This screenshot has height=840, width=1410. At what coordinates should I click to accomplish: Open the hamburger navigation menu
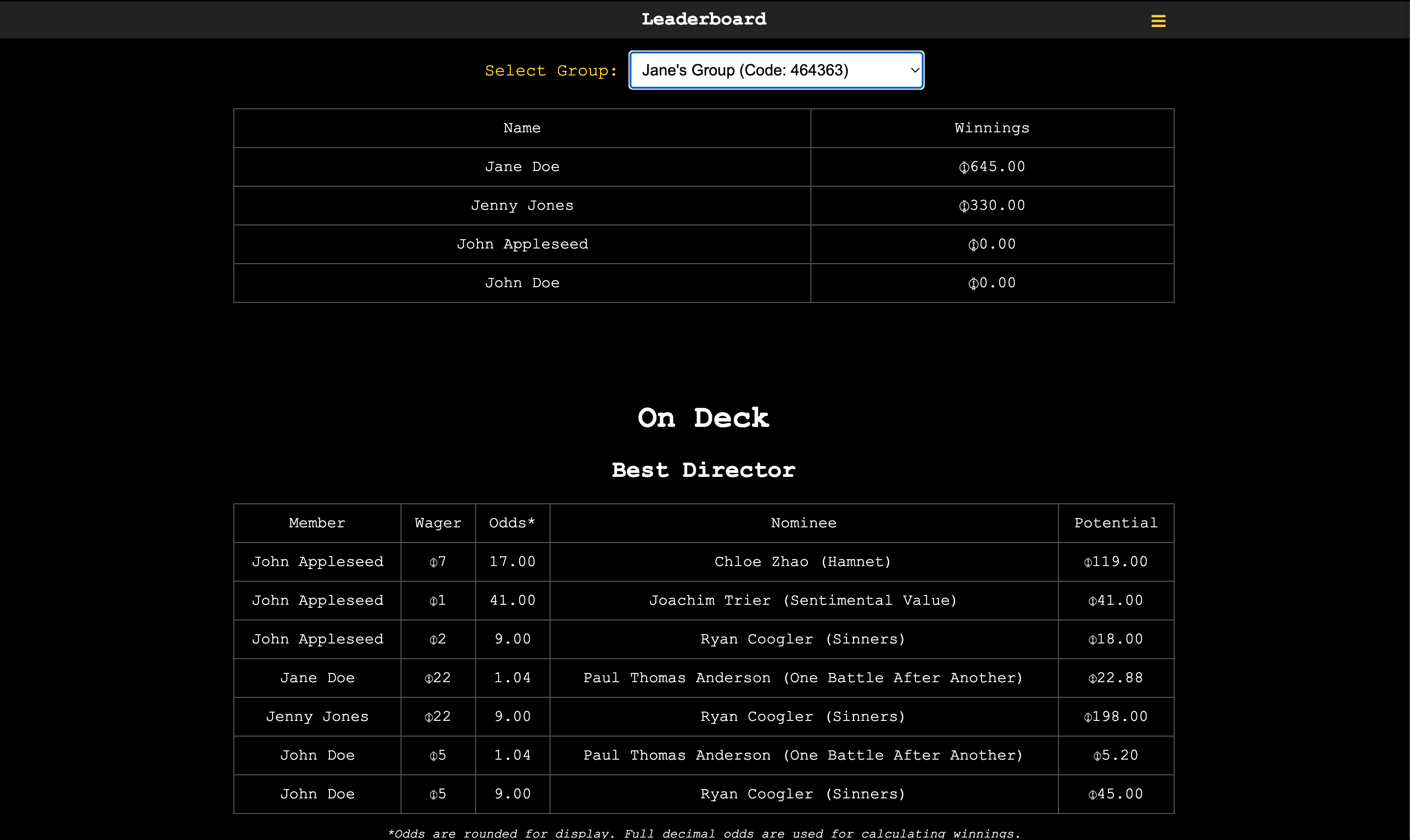pyautogui.click(x=1158, y=21)
